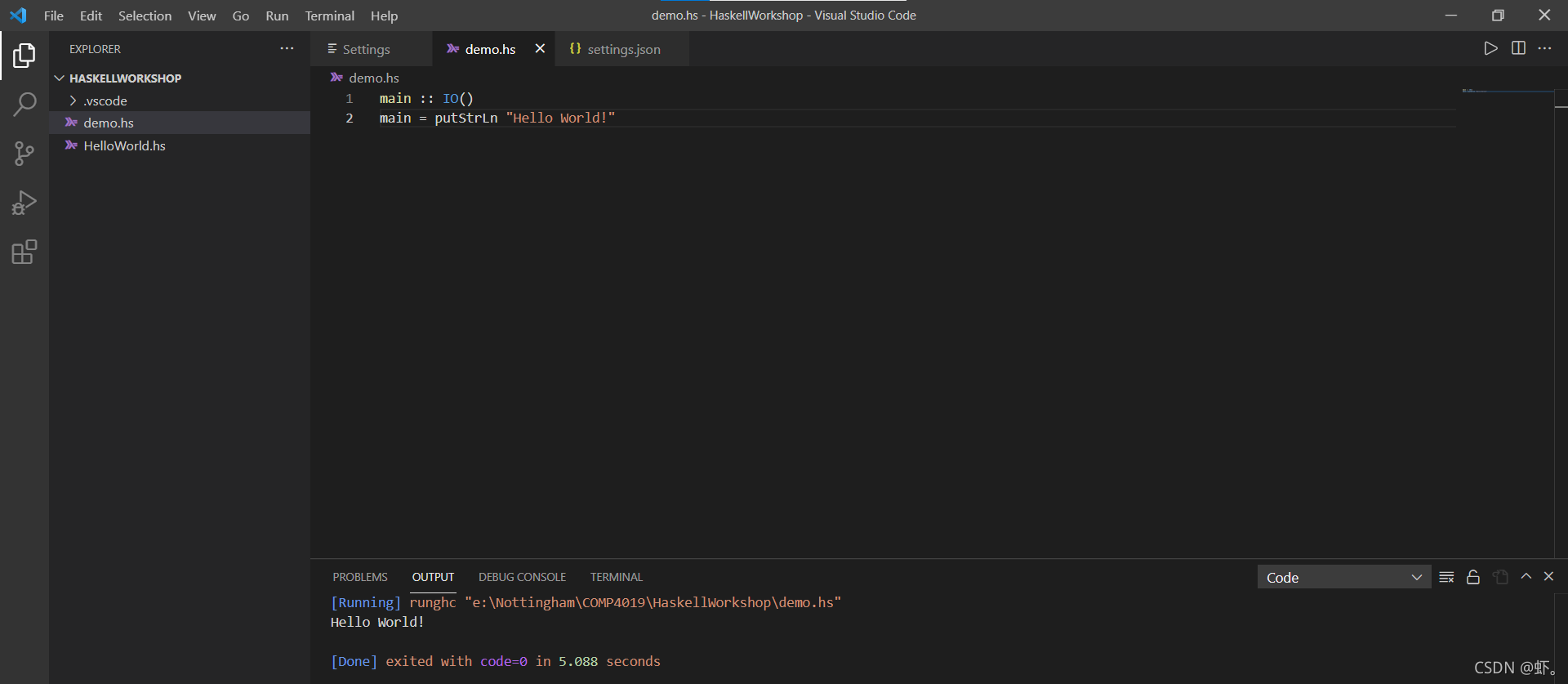Close the bottom panel
The width and height of the screenshot is (1568, 684).
(x=1548, y=577)
